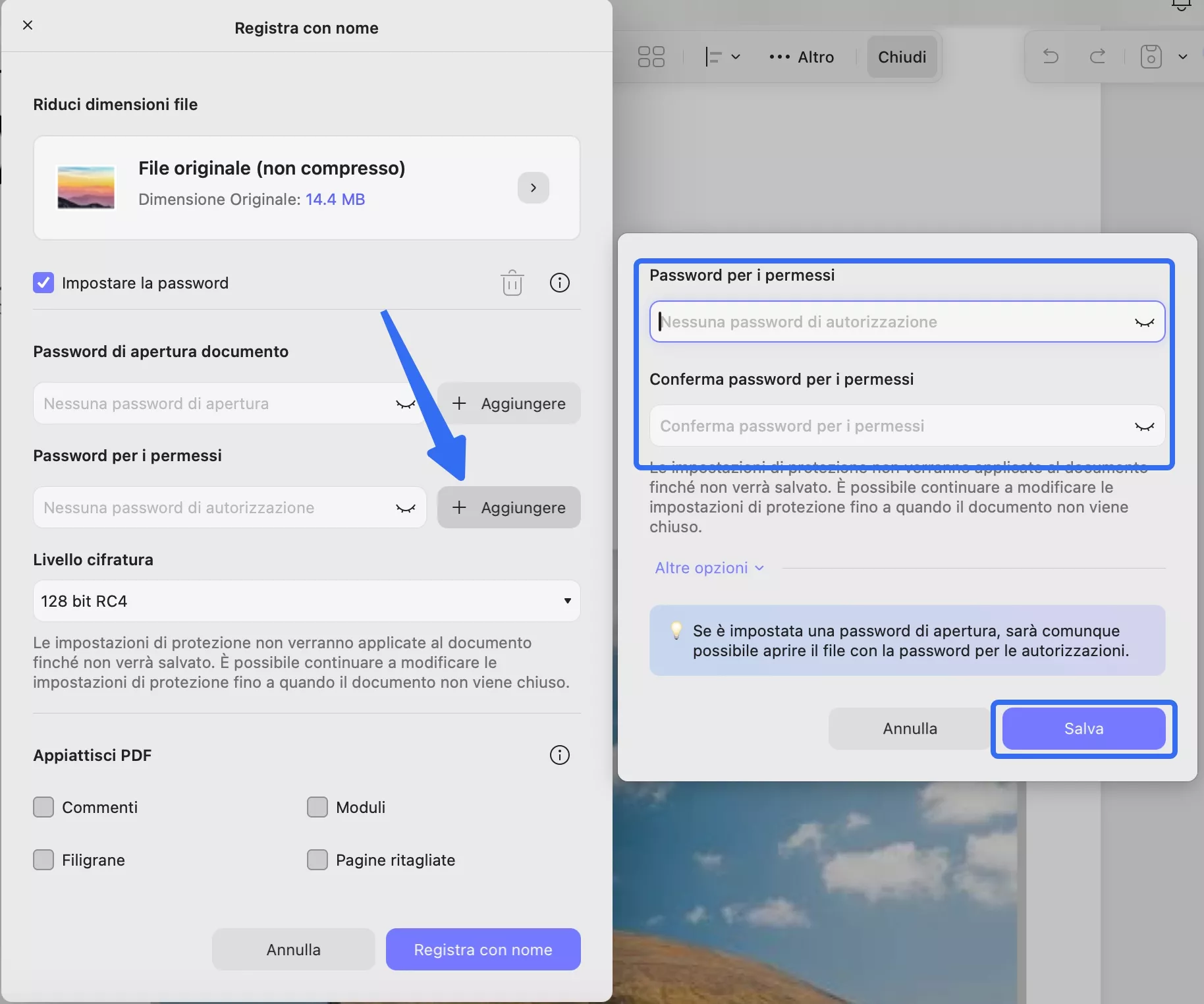This screenshot has height=1004, width=1204.
Task: Click the Salva button in the dialog
Action: tap(1083, 728)
